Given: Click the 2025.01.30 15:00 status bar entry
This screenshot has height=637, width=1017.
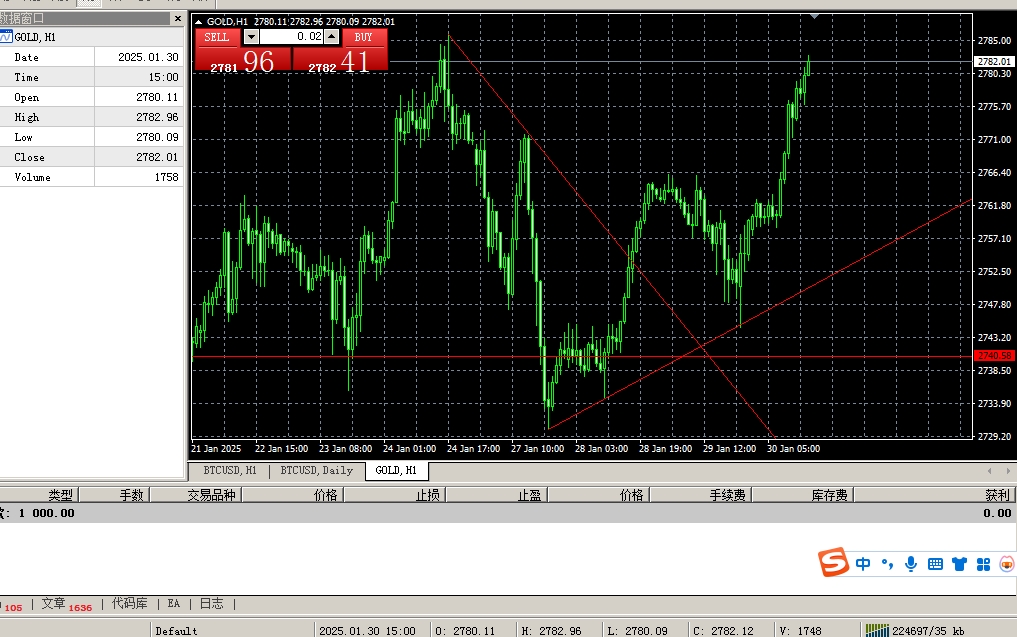Looking at the screenshot, I should coord(367,631).
